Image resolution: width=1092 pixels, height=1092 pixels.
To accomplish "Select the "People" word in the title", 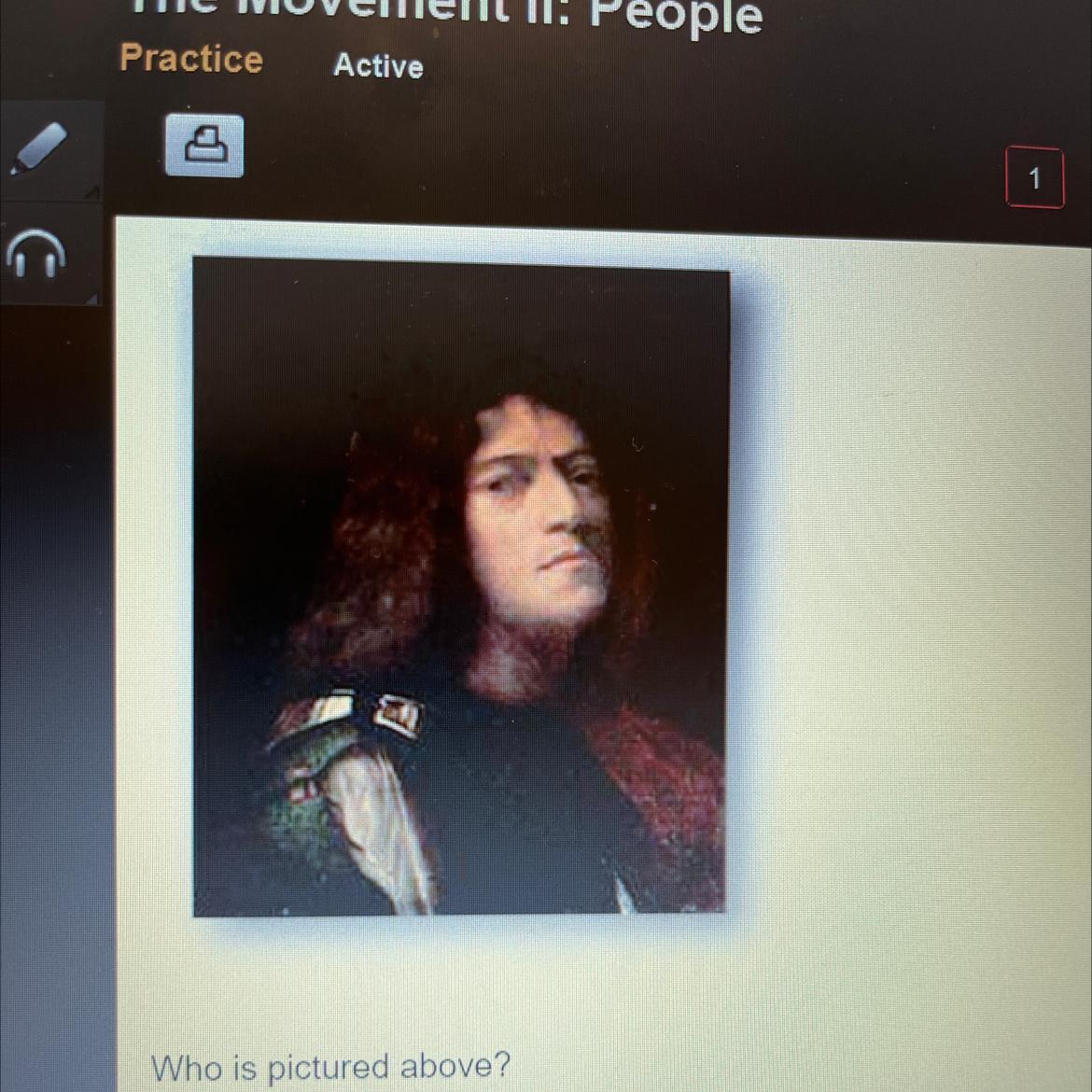I will pyautogui.click(x=677, y=15).
